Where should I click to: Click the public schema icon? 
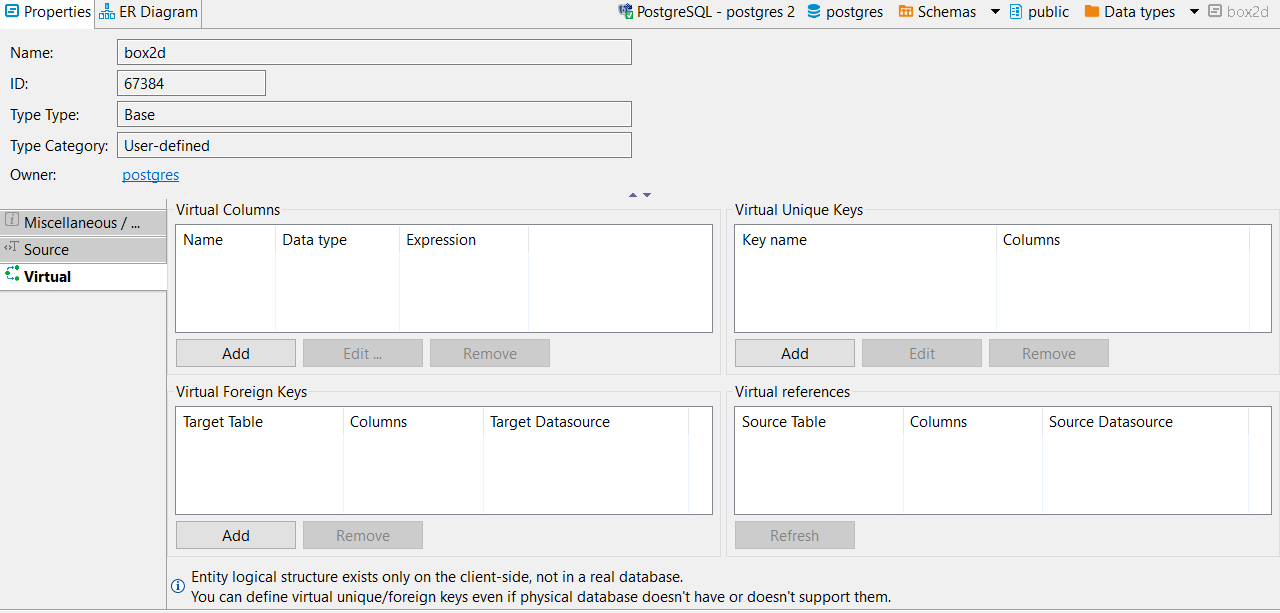pos(1016,12)
